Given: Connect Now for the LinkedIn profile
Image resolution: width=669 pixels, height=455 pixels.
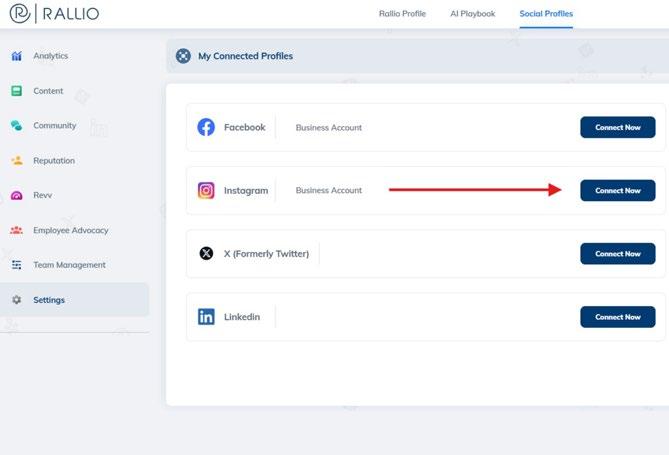Looking at the screenshot, I should pyautogui.click(x=617, y=317).
